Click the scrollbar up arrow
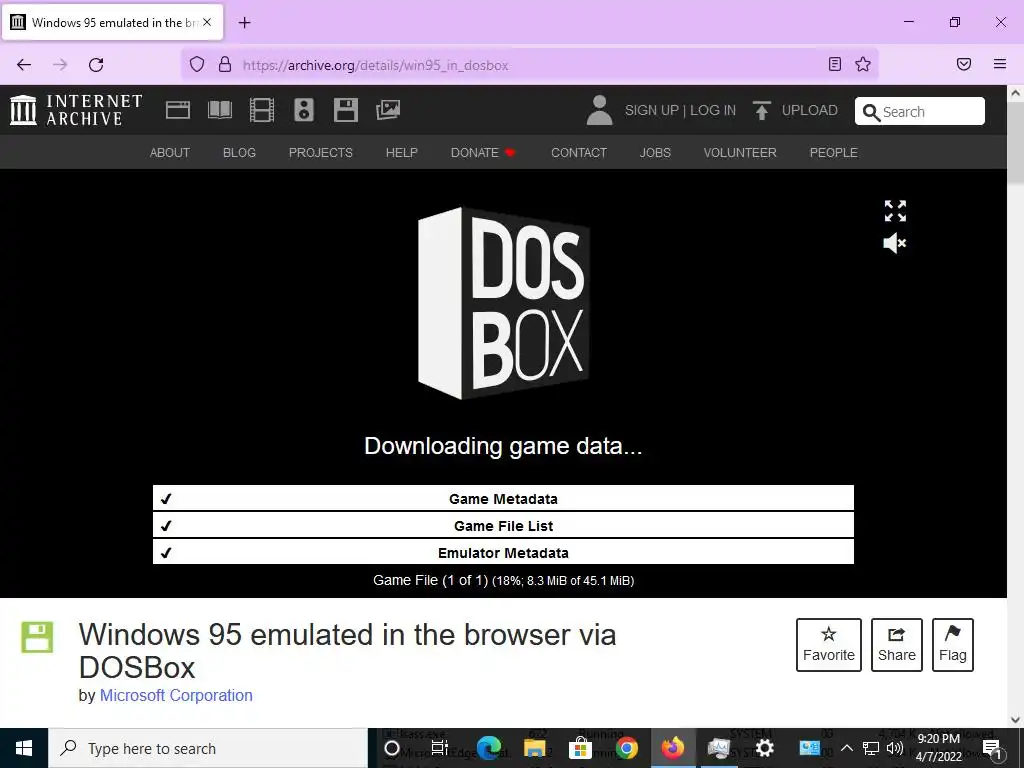This screenshot has width=1024, height=768. click(x=1016, y=93)
